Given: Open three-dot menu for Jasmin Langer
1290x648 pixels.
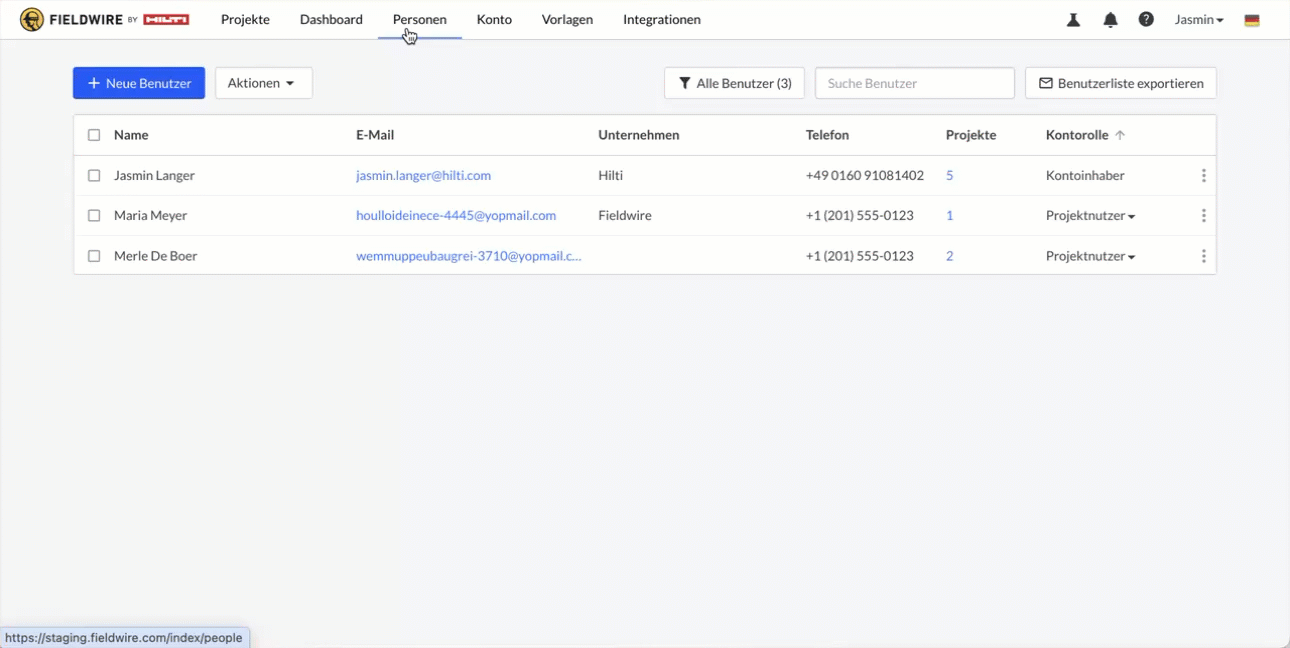Looking at the screenshot, I should (1203, 176).
